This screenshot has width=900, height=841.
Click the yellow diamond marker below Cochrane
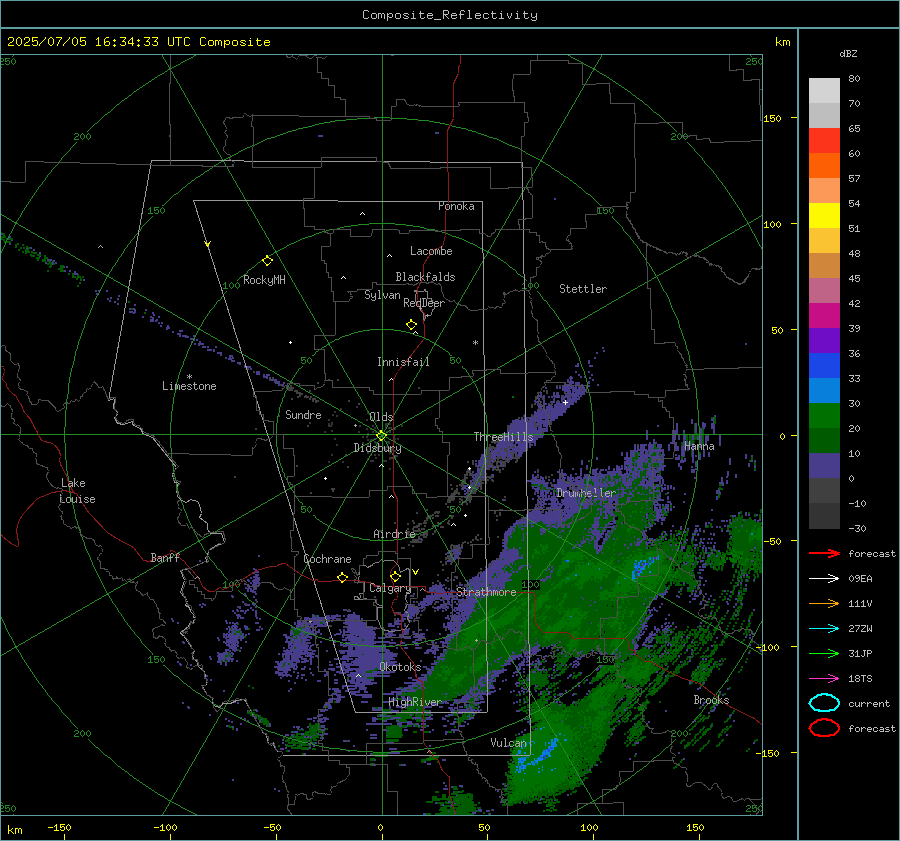pyautogui.click(x=342, y=577)
